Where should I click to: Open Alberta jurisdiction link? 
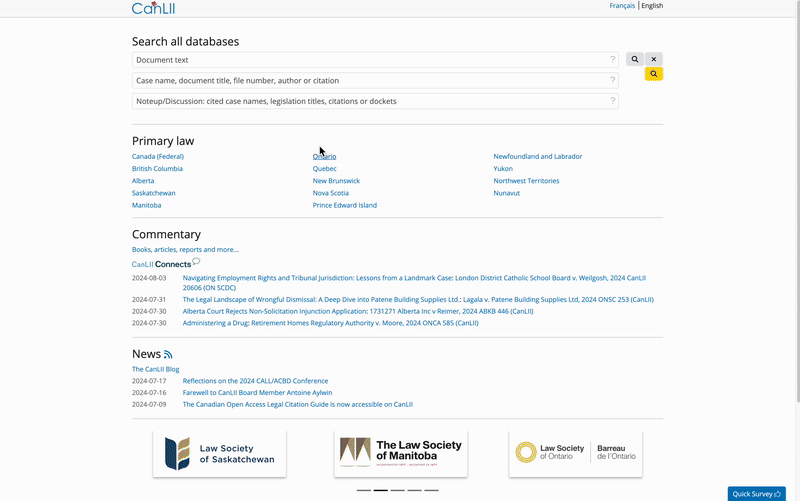coord(143,181)
